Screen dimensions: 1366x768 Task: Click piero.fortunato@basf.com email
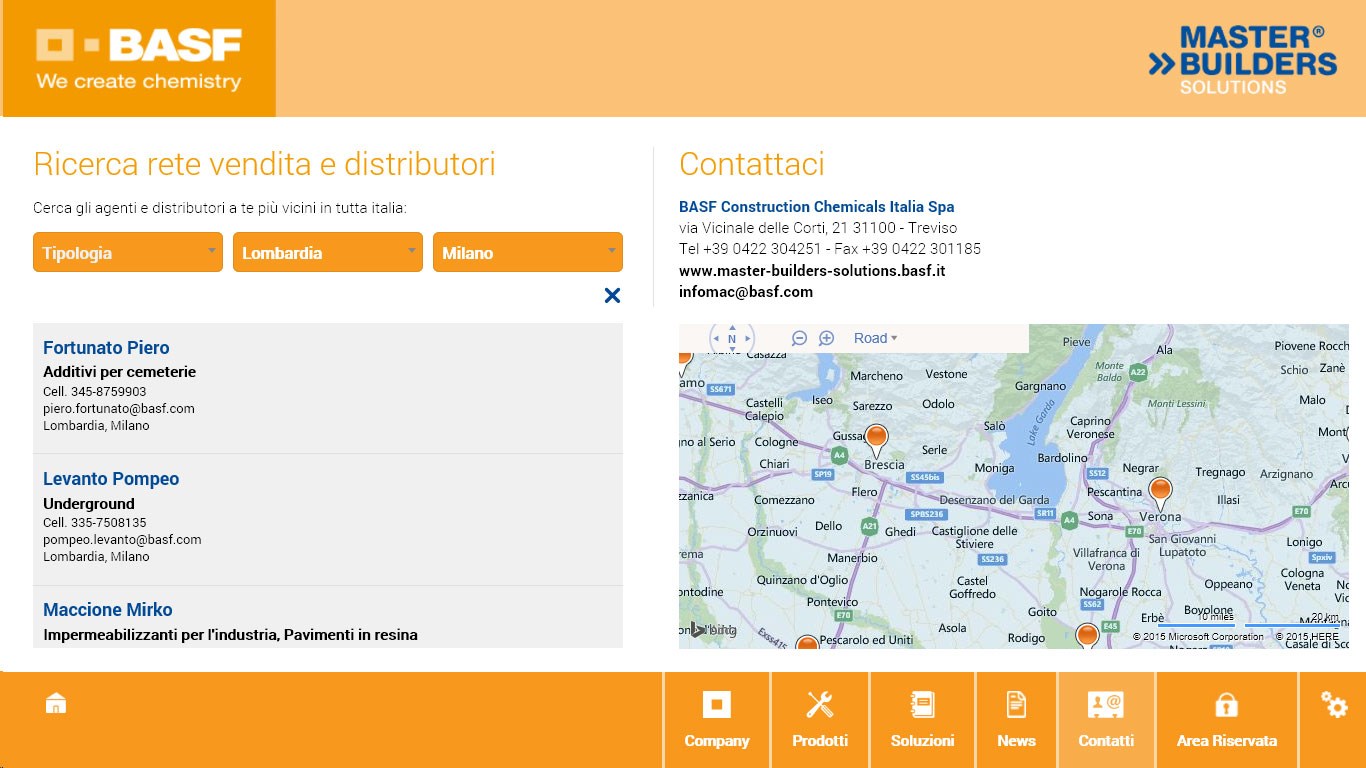(x=119, y=408)
